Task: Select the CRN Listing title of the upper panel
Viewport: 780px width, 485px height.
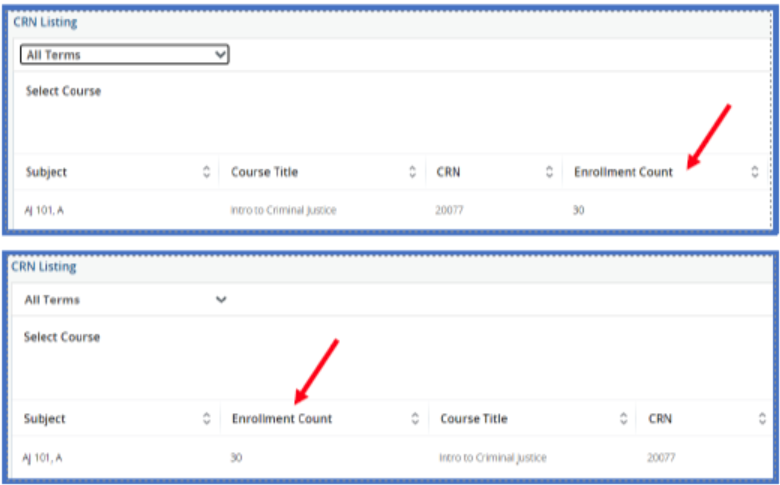Action: [x=45, y=21]
